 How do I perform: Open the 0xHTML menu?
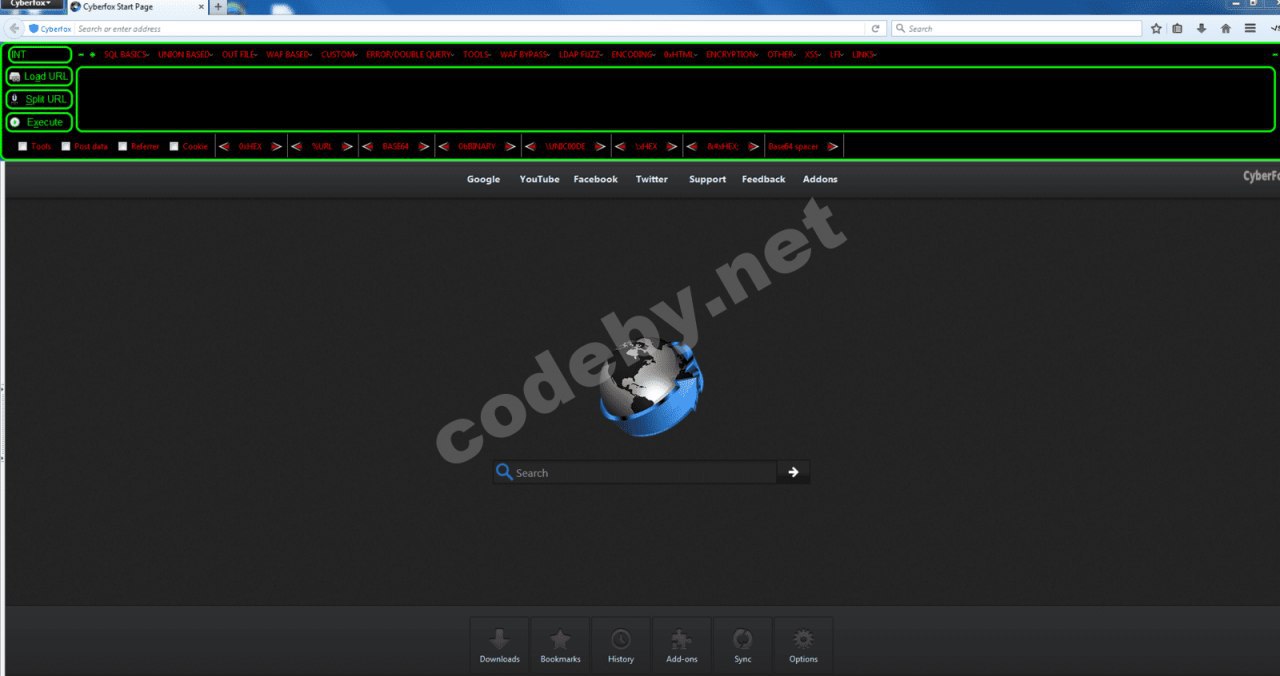680,54
